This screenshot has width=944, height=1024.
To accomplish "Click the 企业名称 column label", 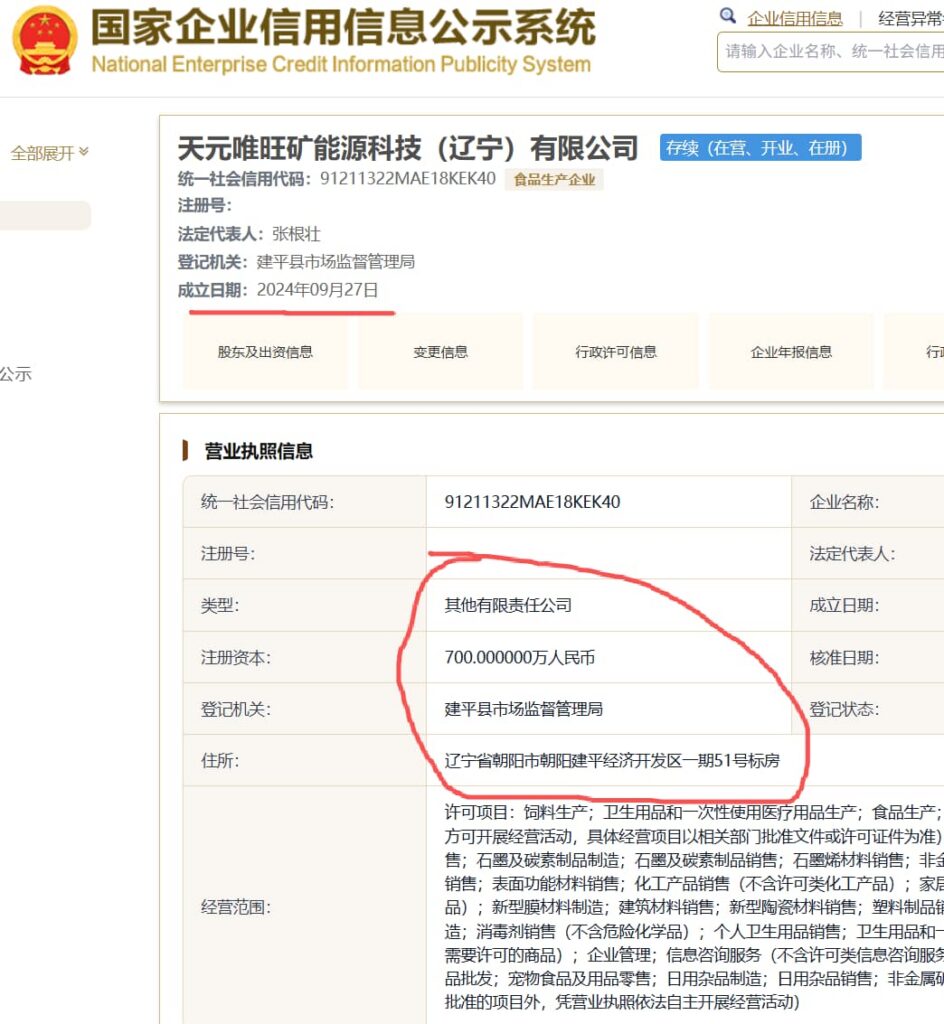I will (844, 502).
